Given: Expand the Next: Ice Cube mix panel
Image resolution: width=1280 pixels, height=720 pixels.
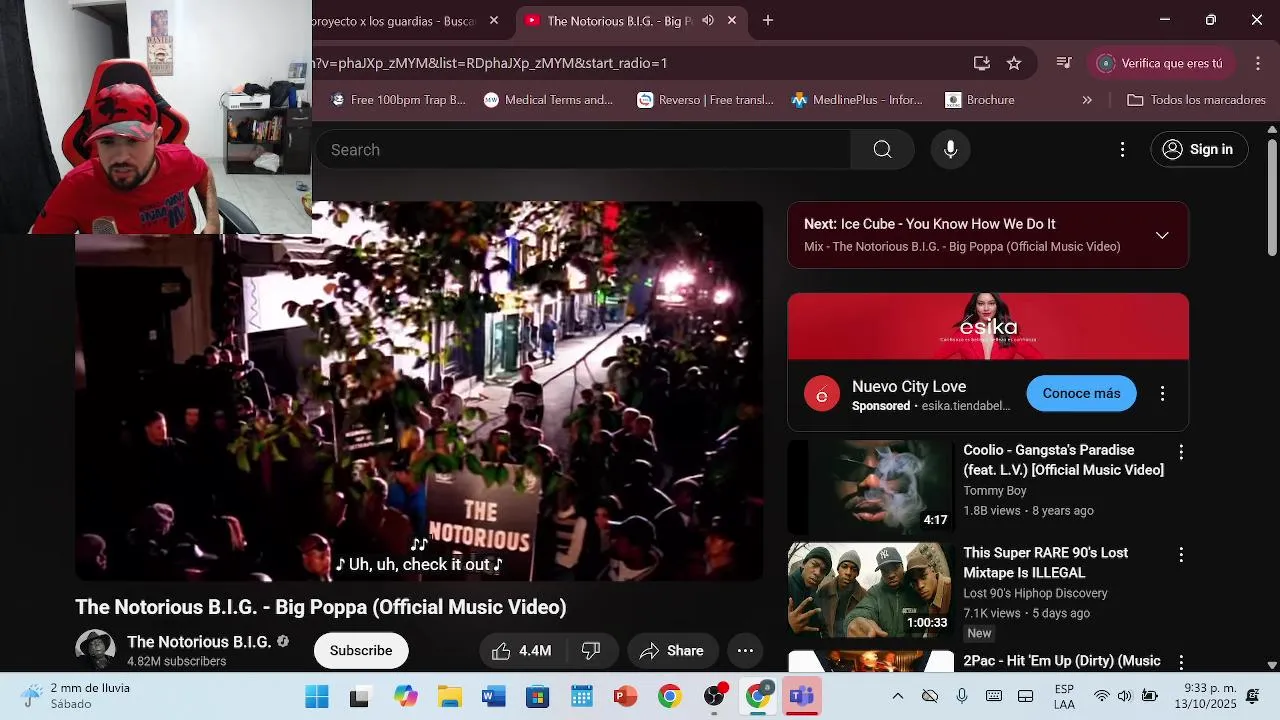Looking at the screenshot, I should [x=1162, y=235].
